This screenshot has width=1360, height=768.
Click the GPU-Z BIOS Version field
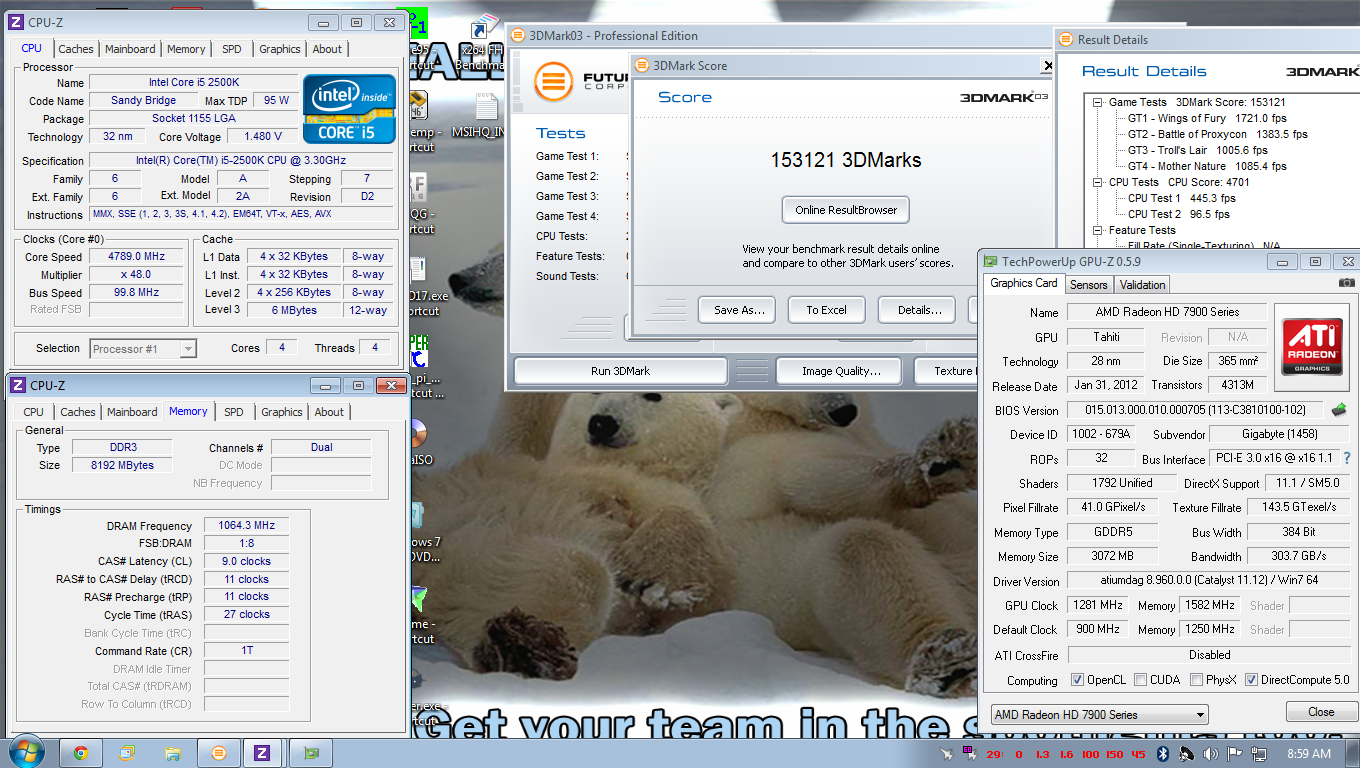[1197, 410]
